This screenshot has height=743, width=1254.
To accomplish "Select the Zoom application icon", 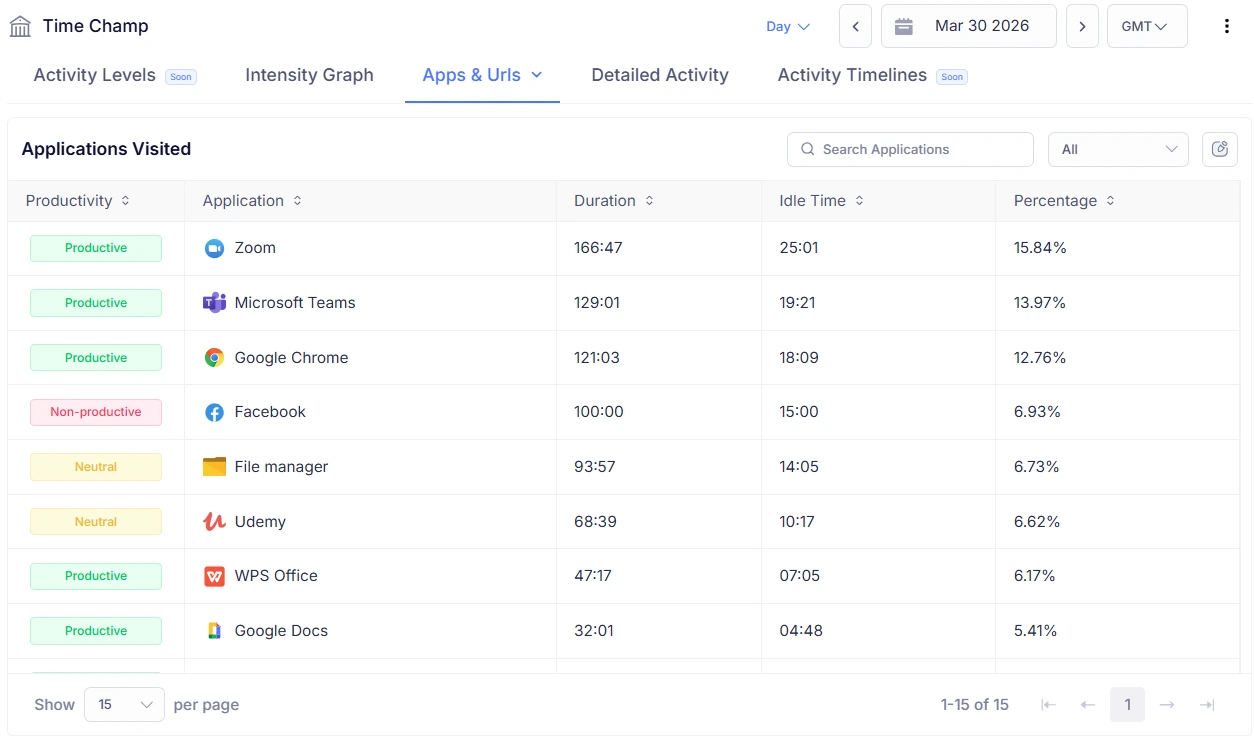I will point(214,247).
